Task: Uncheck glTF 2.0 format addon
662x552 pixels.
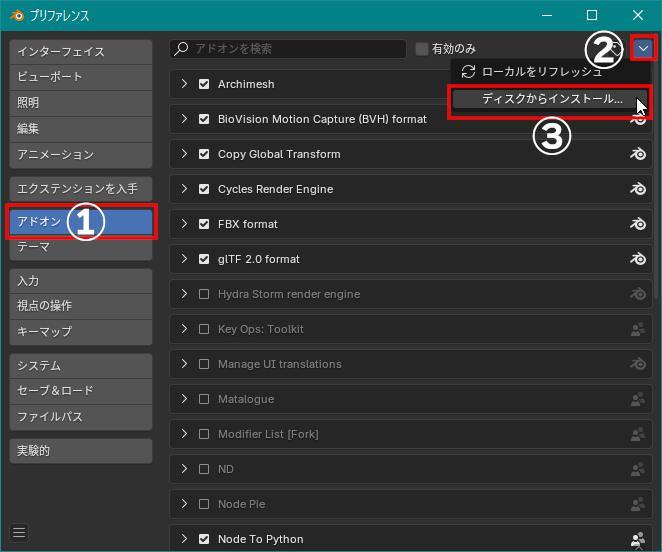Action: click(x=204, y=259)
